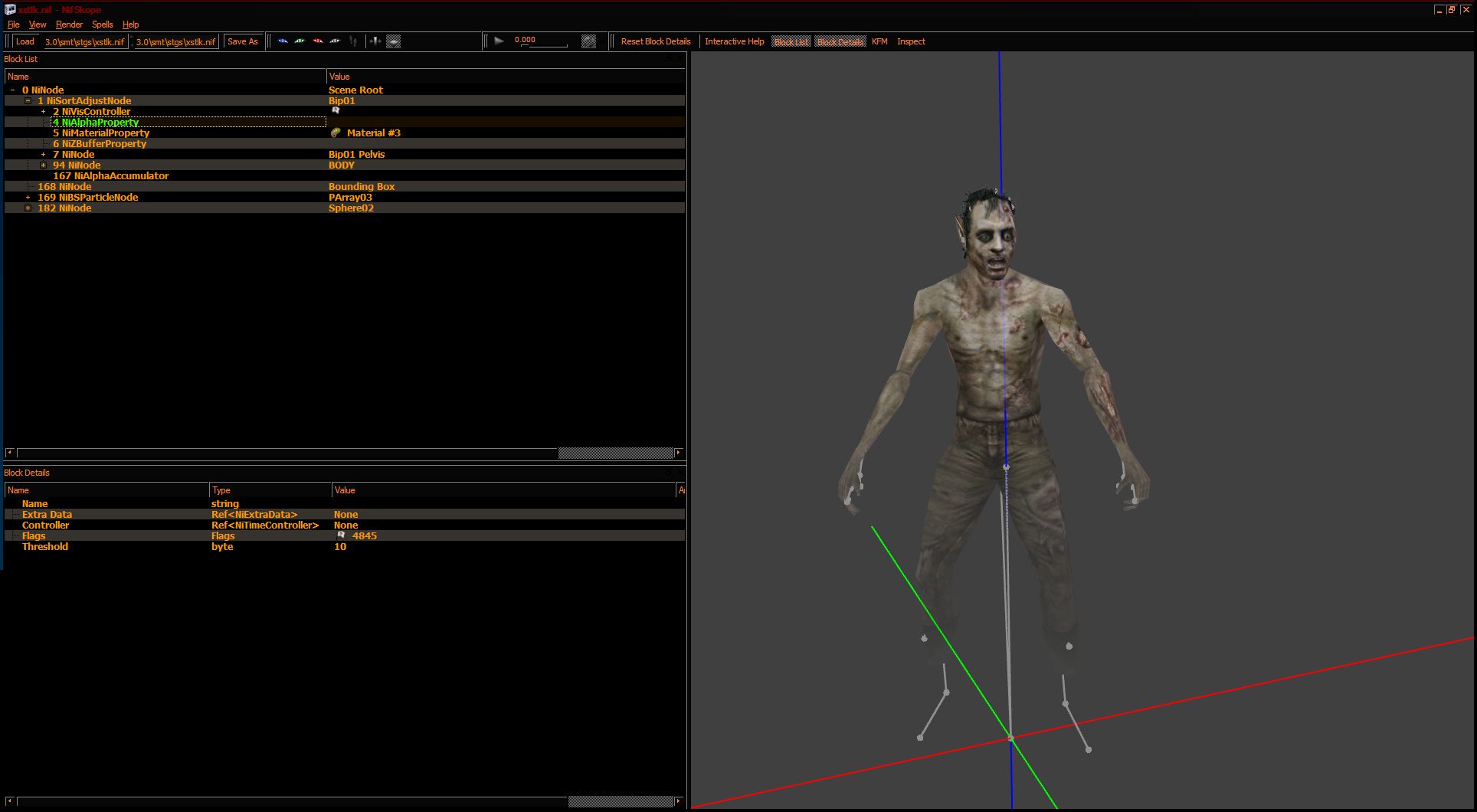The width and height of the screenshot is (1477, 812).
Task: Expand the 7 NiNode Bip01 Pelvis
Action: tap(44, 154)
